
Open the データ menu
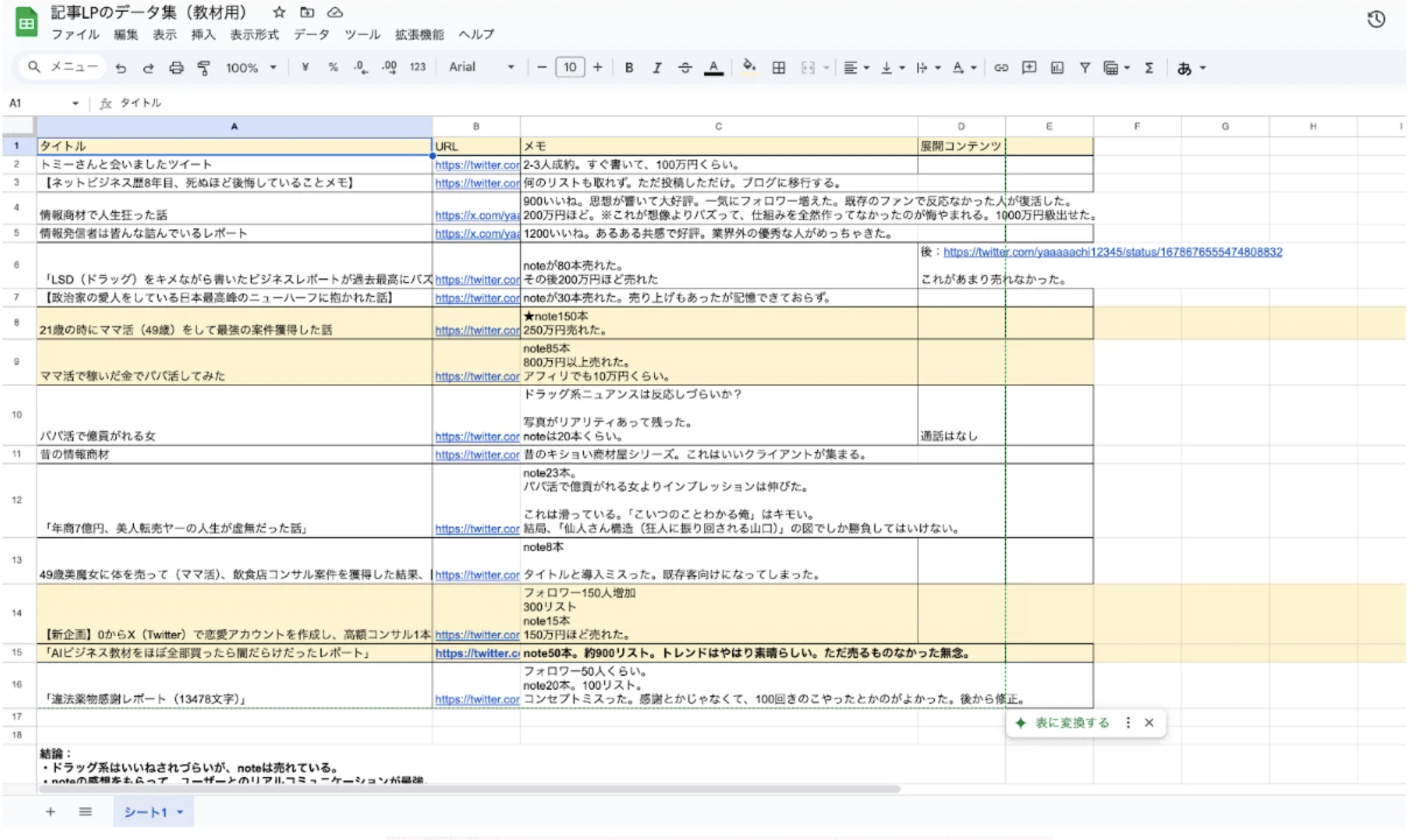tap(311, 34)
